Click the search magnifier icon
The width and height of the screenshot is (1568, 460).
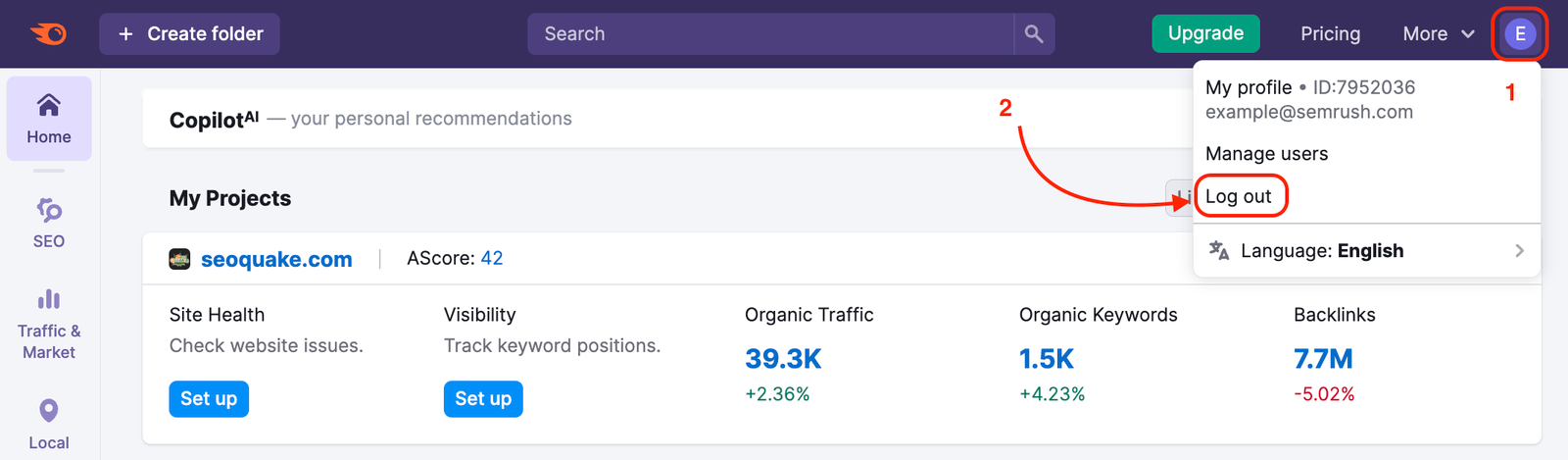click(x=1034, y=34)
